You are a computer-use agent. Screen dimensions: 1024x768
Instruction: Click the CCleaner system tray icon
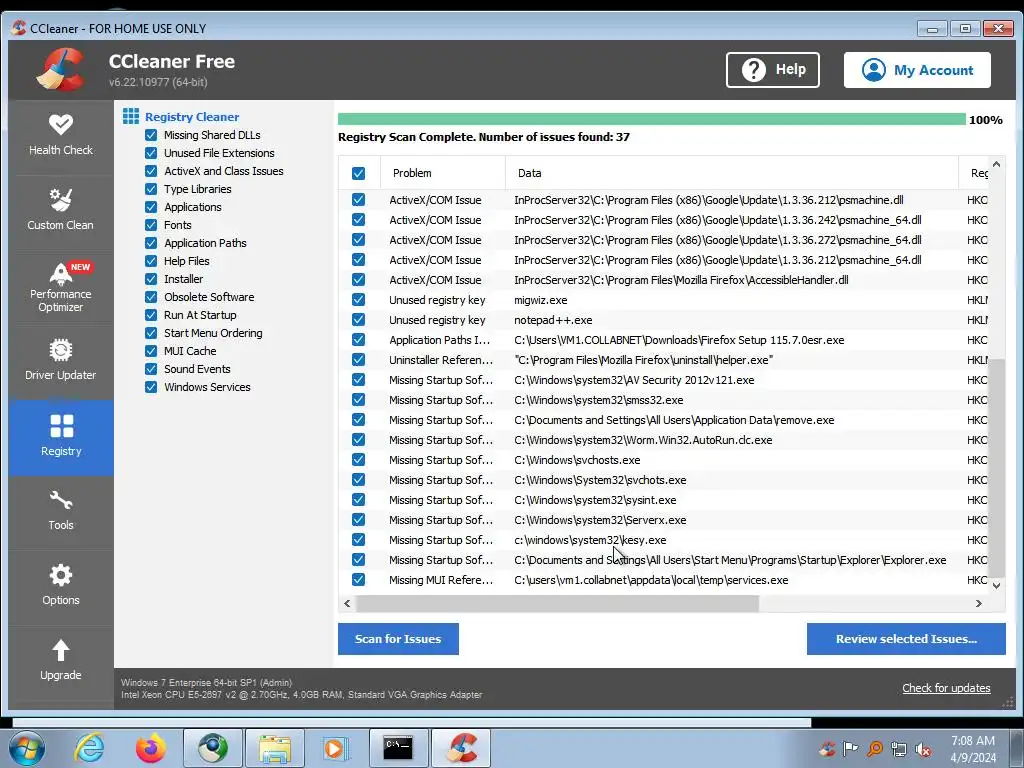[x=827, y=749]
